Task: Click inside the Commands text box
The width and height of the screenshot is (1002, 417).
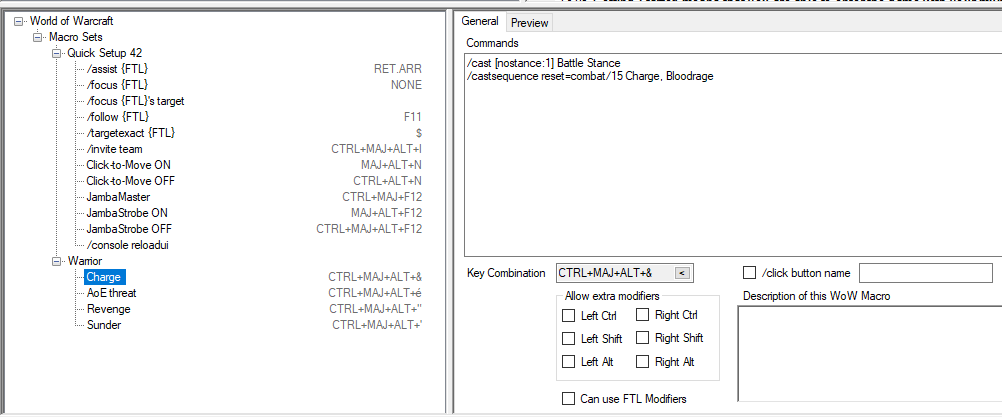Action: 733,155
